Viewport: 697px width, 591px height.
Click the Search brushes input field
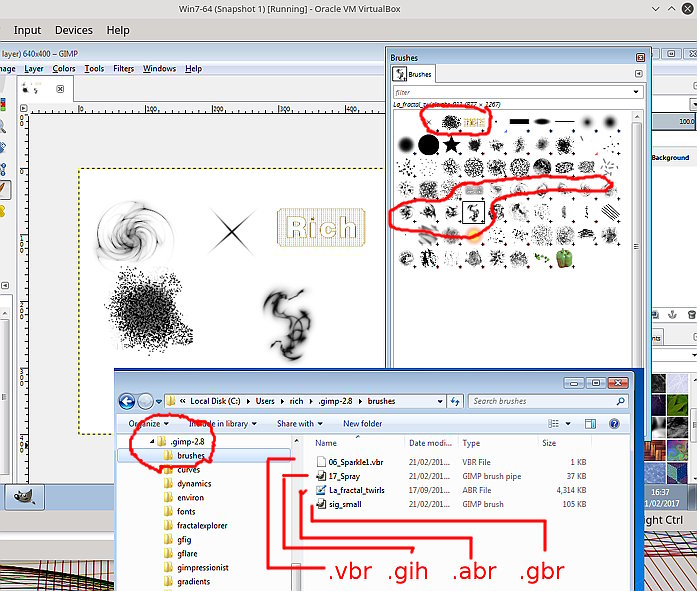(546, 401)
